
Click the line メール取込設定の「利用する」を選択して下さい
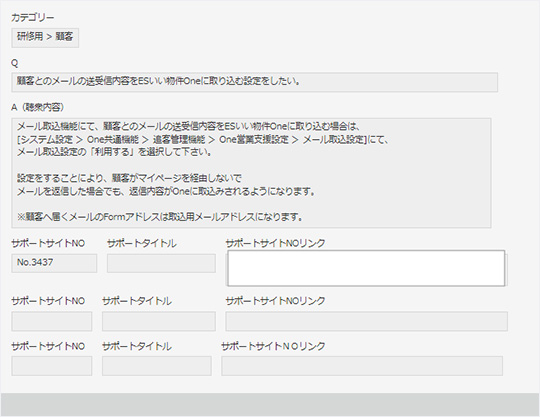pyautogui.click(x=114, y=152)
